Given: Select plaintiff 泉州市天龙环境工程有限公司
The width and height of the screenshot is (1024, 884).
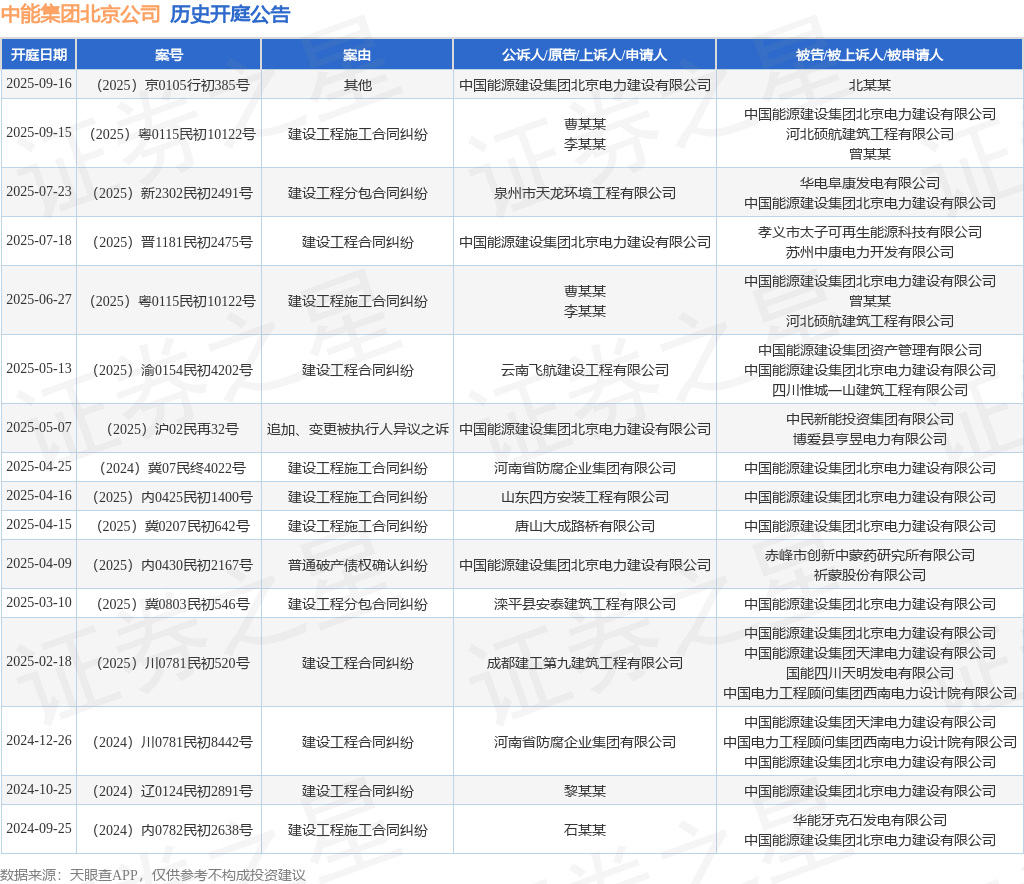Looking at the screenshot, I should (585, 193).
